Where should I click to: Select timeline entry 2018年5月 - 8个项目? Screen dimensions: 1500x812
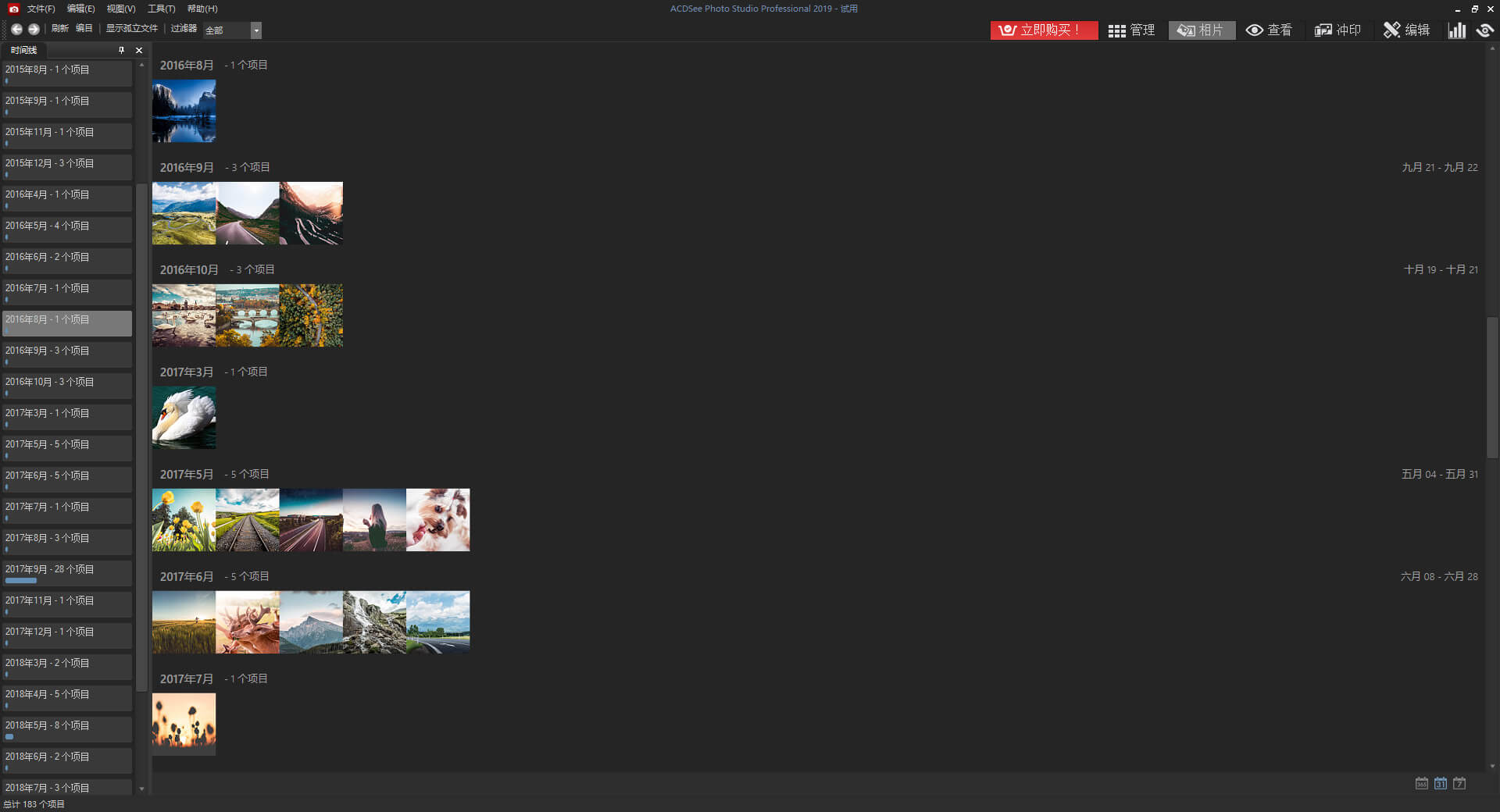pos(67,729)
